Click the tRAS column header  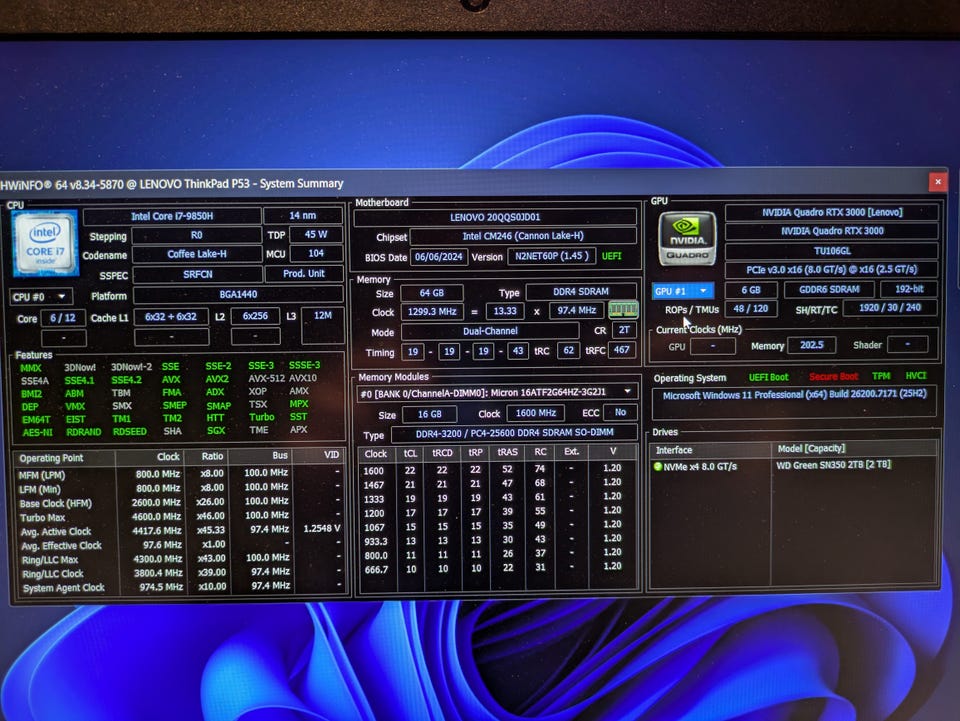507,452
